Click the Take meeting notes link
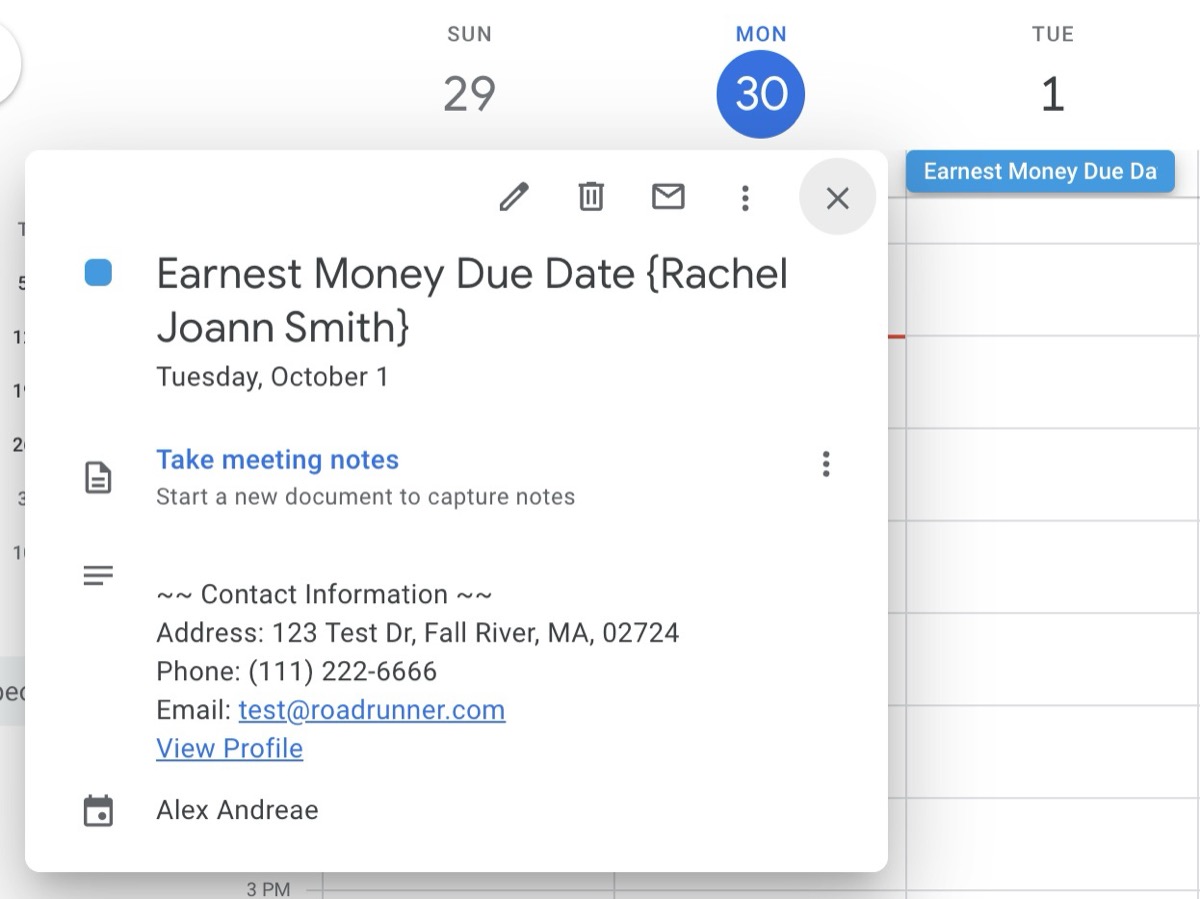The width and height of the screenshot is (1200, 899). [278, 460]
